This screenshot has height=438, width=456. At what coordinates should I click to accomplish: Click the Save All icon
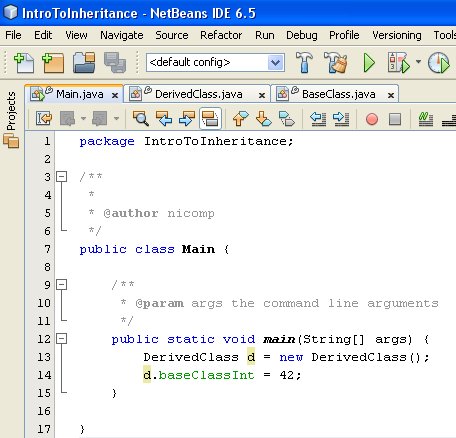point(115,62)
